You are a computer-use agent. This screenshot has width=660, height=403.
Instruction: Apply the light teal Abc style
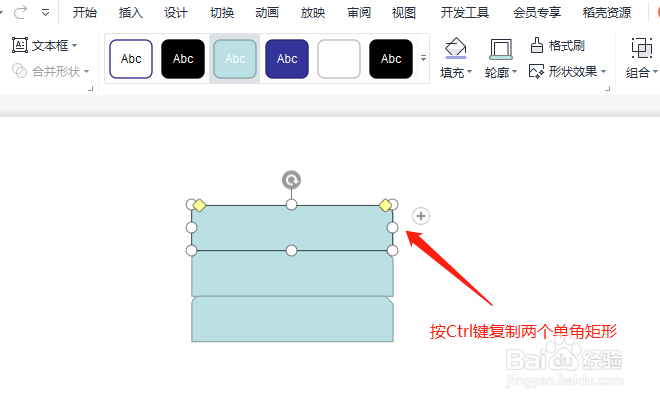235,59
